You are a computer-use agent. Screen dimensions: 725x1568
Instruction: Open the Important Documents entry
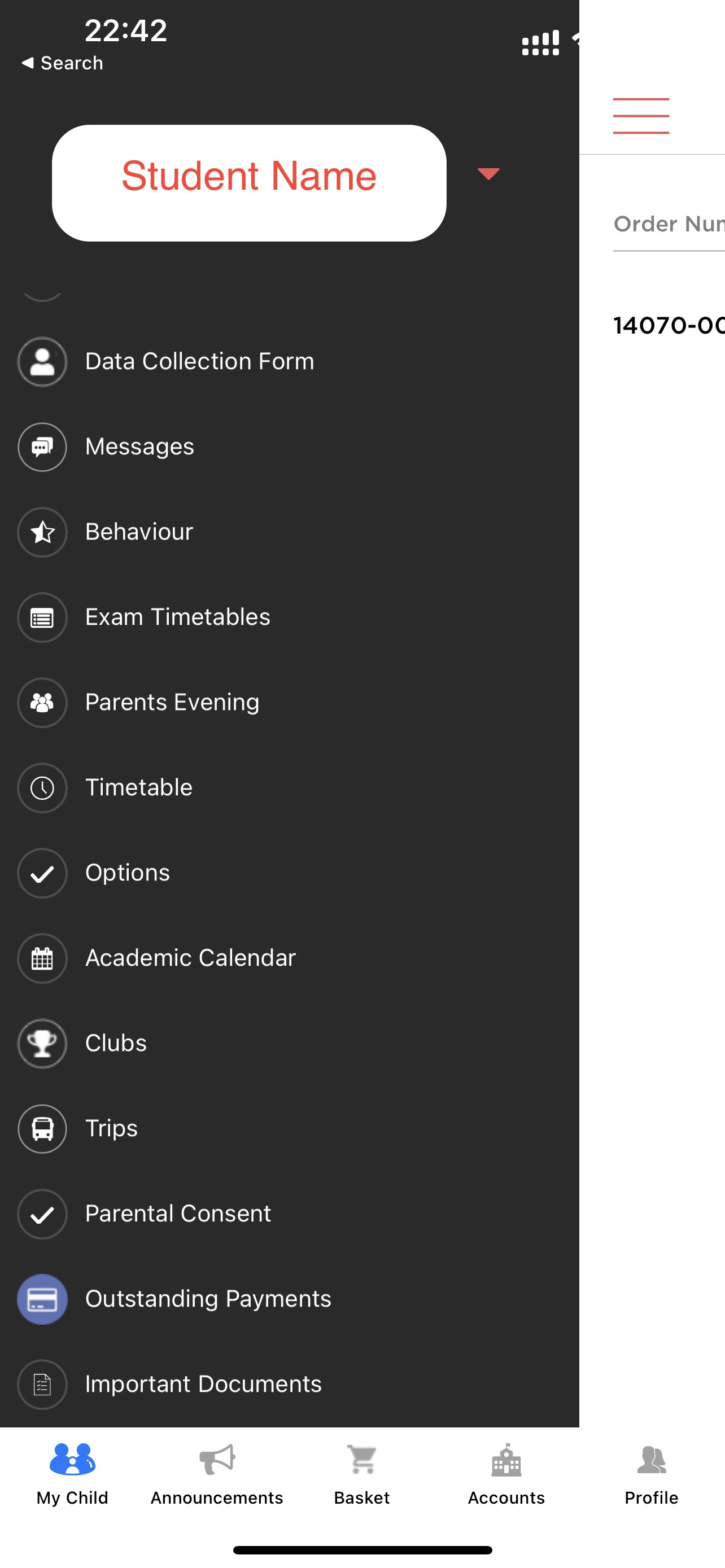coord(203,1384)
